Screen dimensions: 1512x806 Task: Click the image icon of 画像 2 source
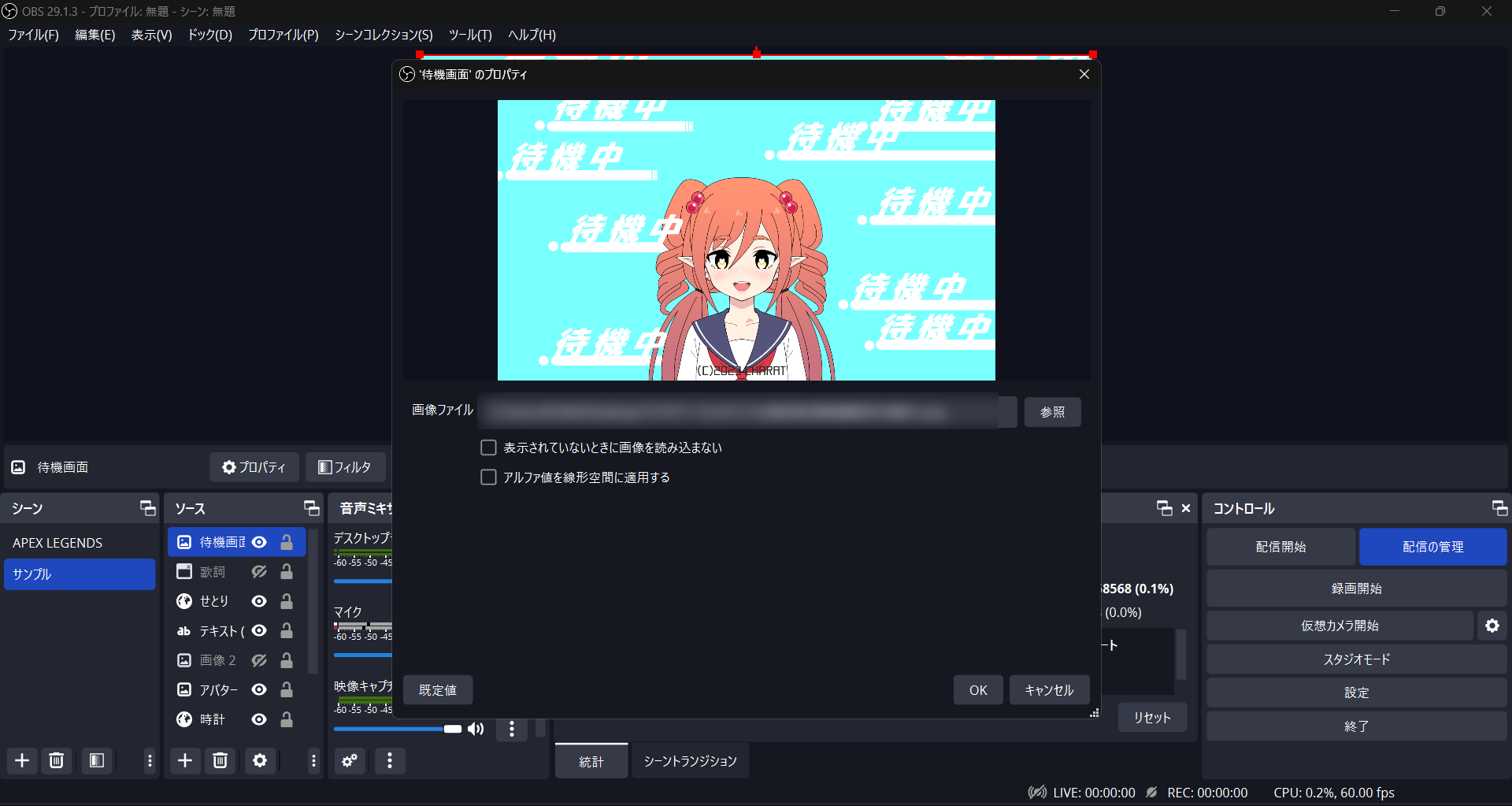click(184, 660)
